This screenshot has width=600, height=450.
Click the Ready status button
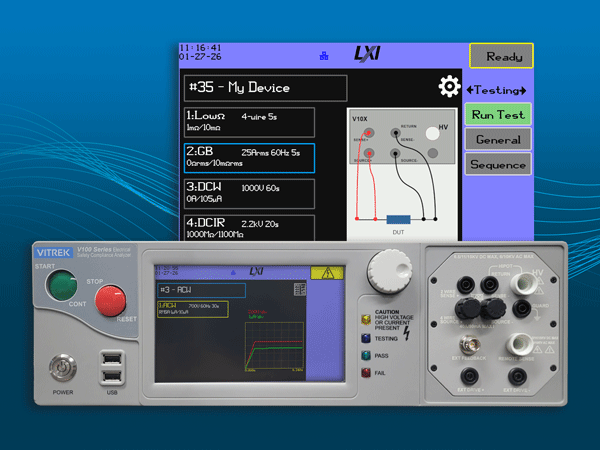point(501,57)
